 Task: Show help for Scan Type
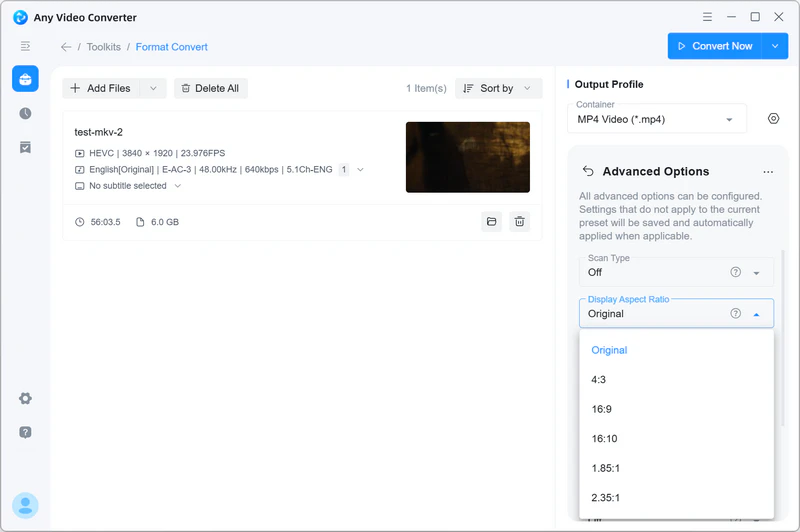click(x=735, y=272)
